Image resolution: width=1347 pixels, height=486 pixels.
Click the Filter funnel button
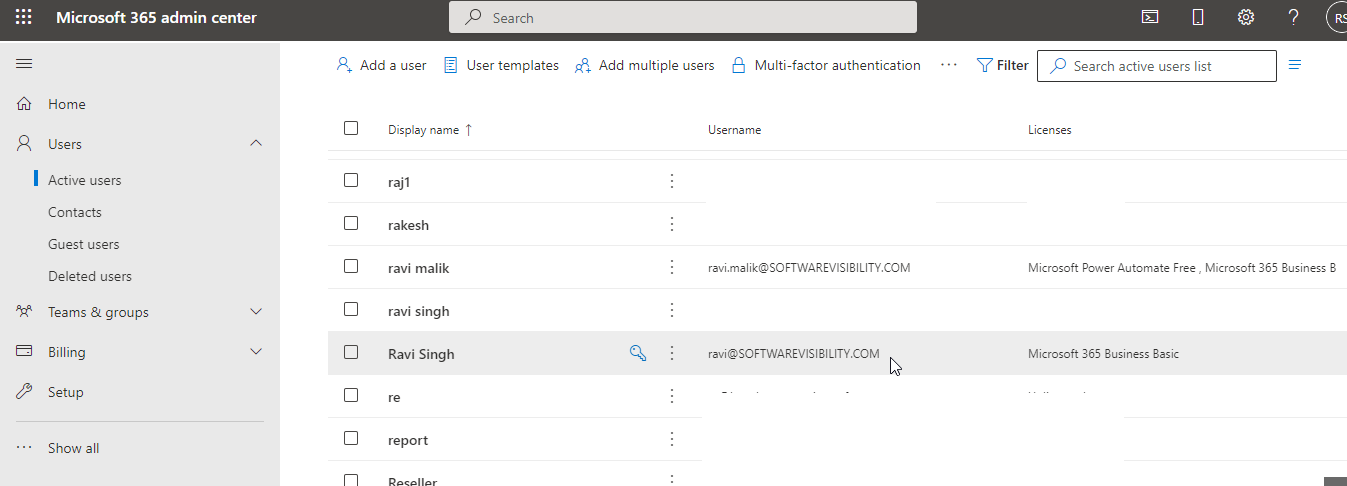[1003, 65]
